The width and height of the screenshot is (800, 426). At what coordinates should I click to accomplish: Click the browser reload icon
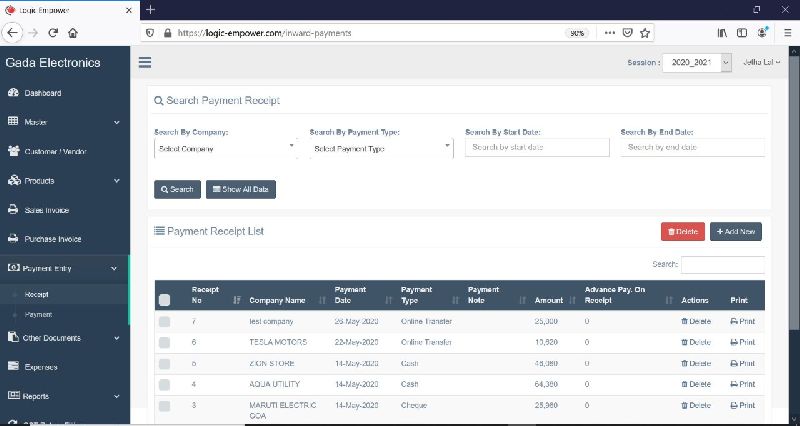point(53,32)
